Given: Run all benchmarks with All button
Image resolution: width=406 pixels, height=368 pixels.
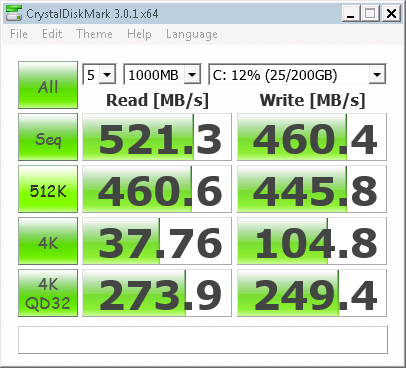Looking at the screenshot, I should [48, 85].
